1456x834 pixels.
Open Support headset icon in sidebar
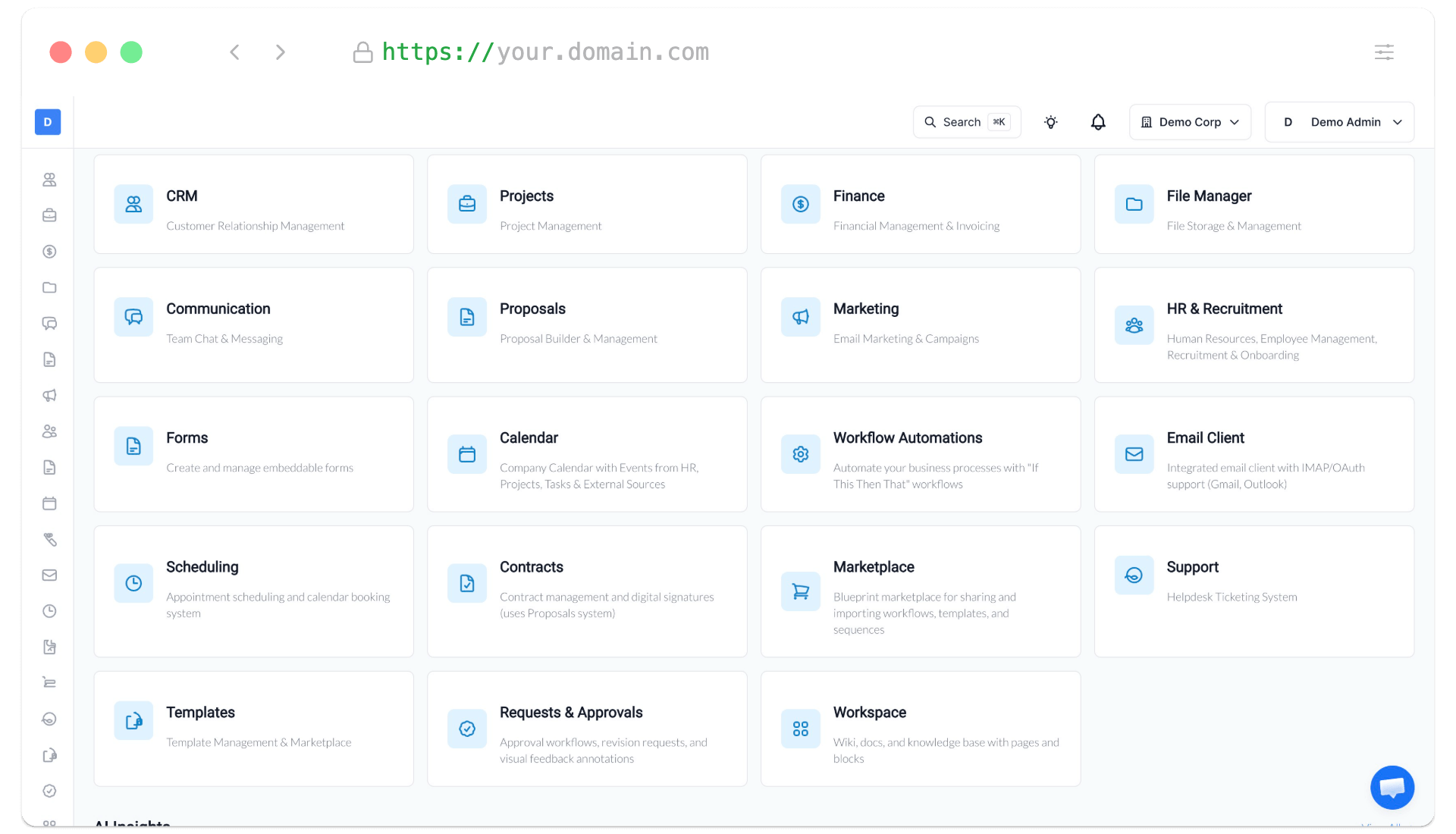tap(49, 719)
